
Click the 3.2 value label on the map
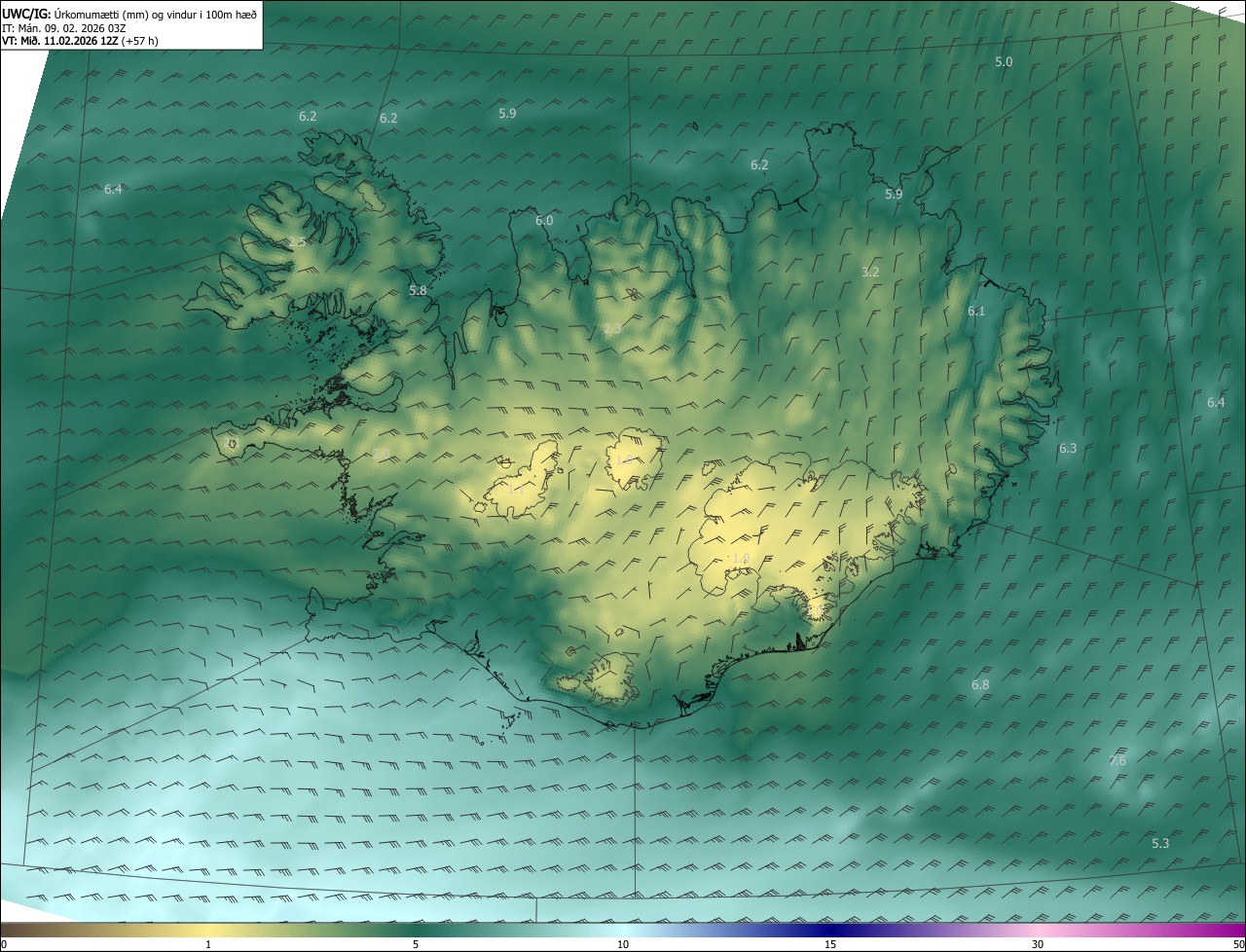pos(870,273)
